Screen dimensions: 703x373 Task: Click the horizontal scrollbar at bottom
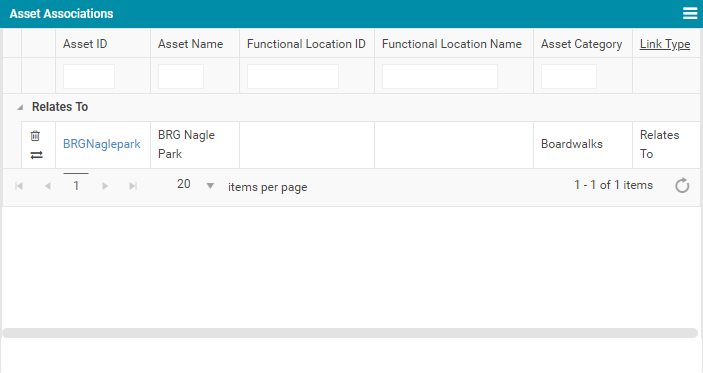click(350, 333)
